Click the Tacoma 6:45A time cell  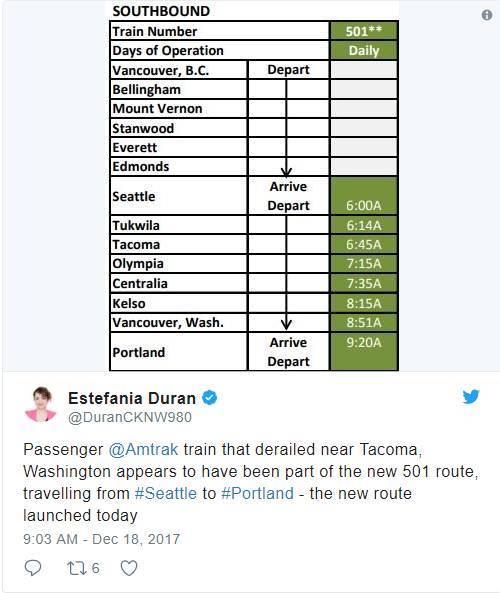click(364, 244)
